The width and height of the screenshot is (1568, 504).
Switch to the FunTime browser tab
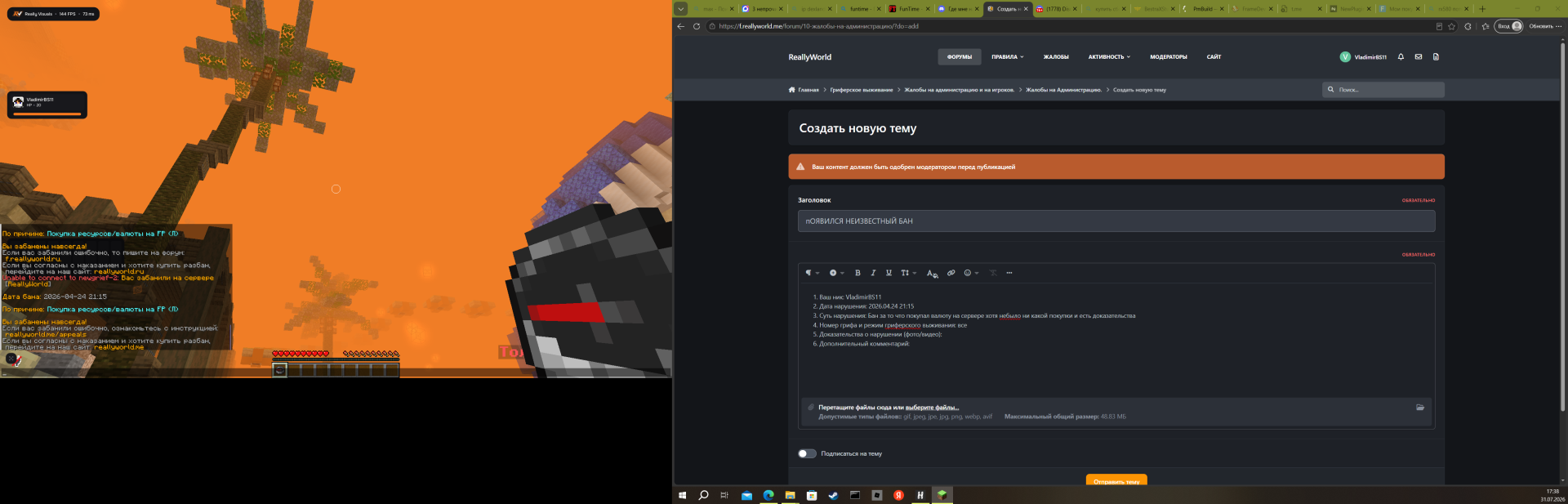tap(909, 9)
